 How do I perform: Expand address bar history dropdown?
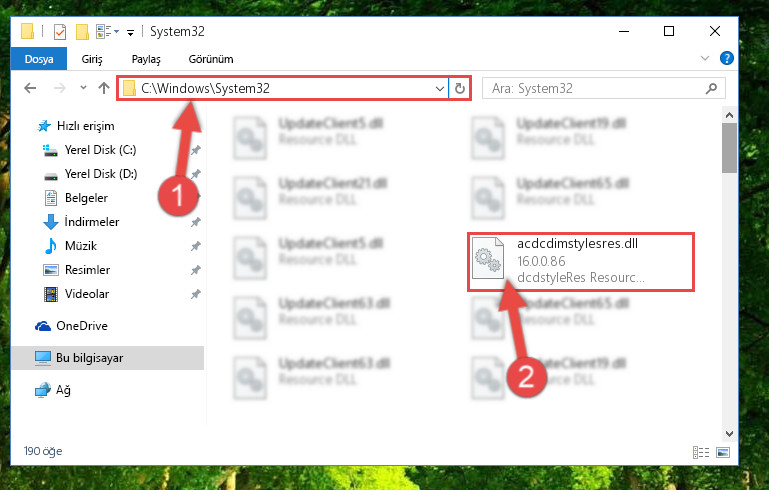[x=439, y=89]
